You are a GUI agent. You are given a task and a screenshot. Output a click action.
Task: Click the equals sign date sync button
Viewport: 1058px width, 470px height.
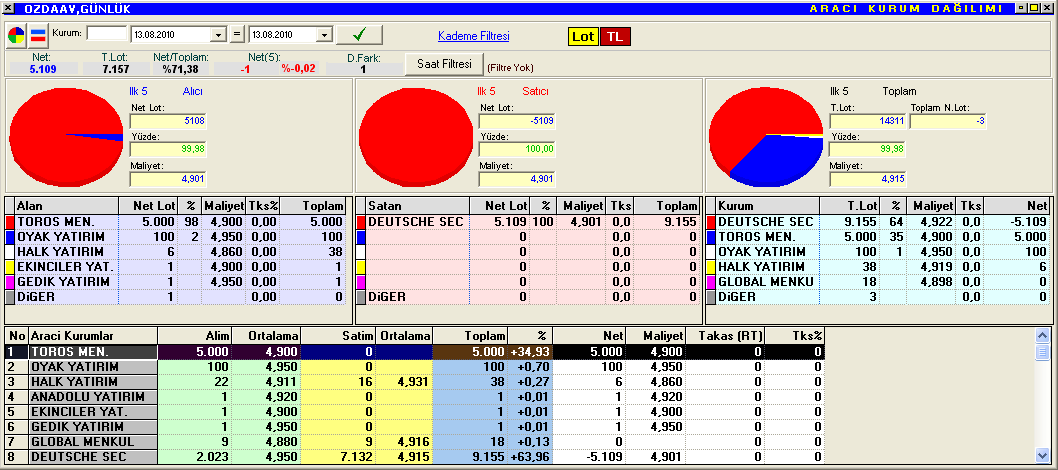pyautogui.click(x=236, y=36)
